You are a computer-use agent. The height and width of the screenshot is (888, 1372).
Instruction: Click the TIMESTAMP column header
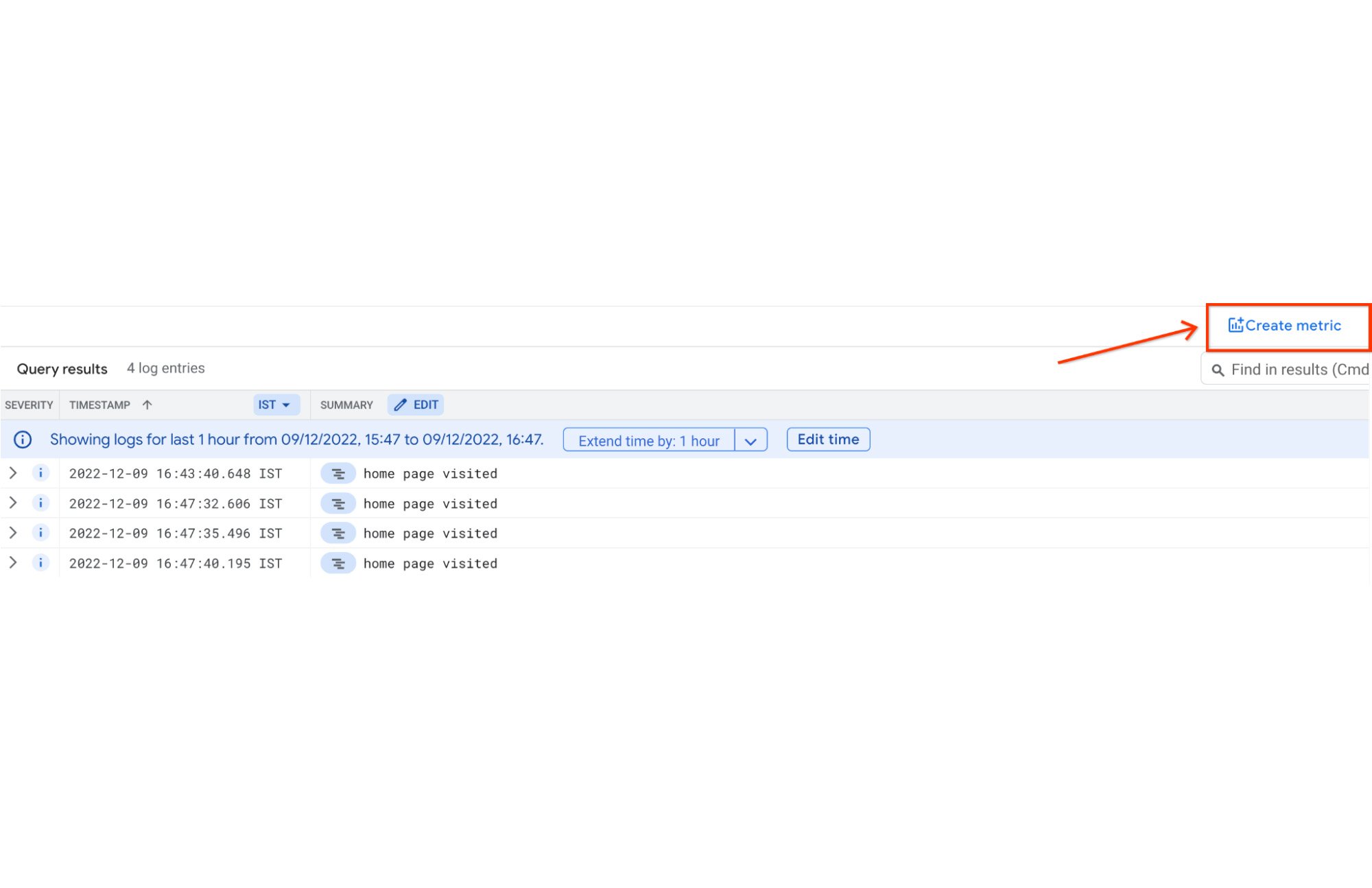(99, 405)
